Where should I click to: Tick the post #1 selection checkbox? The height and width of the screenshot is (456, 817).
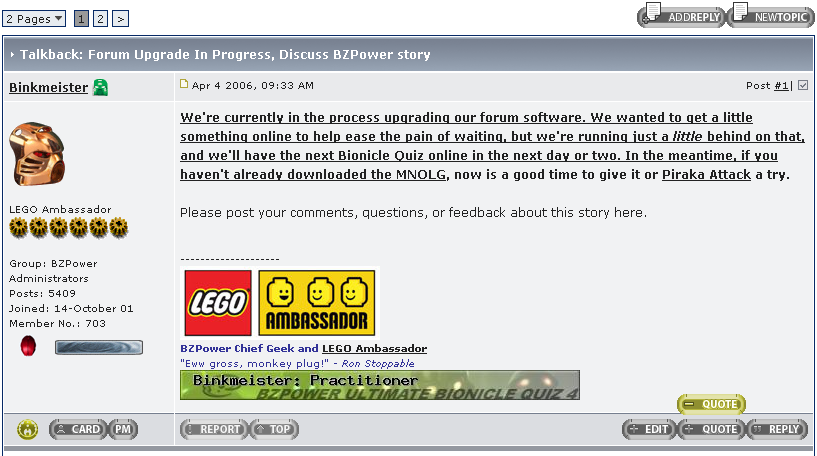coord(803,85)
